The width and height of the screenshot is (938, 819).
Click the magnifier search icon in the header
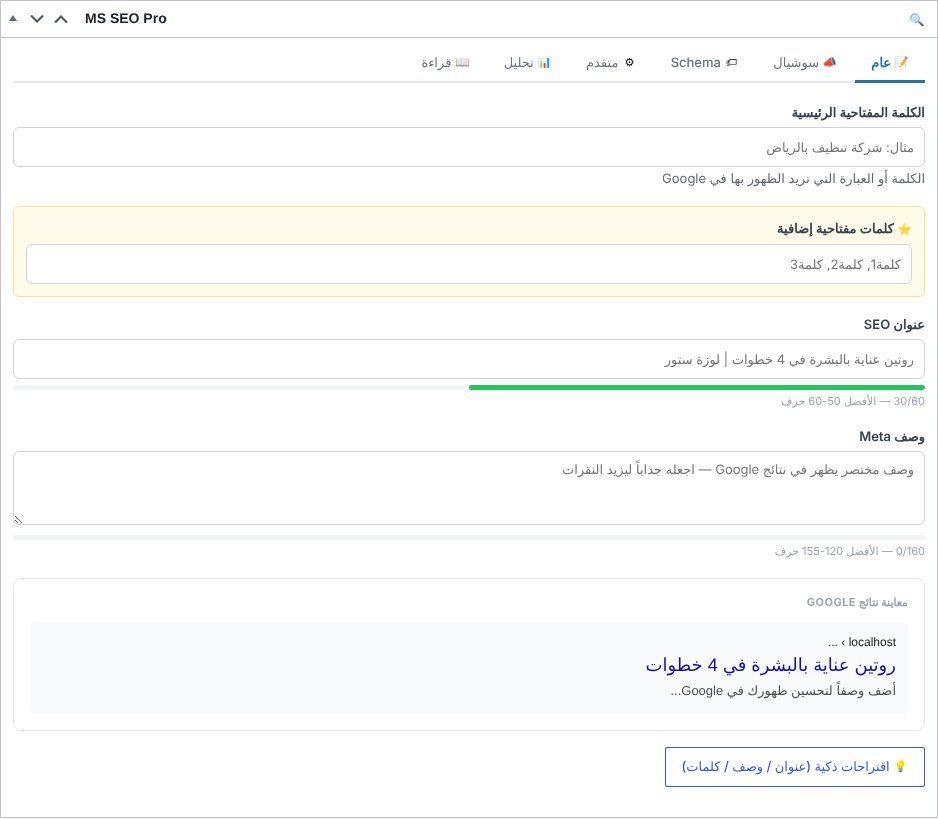pyautogui.click(x=916, y=19)
